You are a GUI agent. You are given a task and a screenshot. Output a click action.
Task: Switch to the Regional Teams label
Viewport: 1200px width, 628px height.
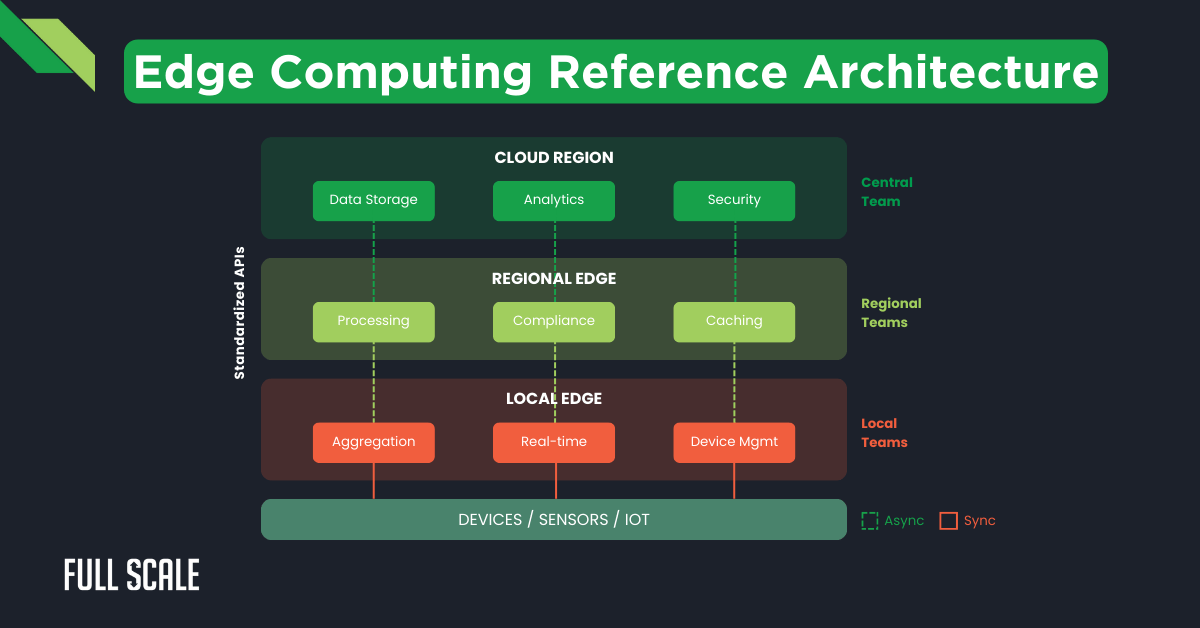coord(891,312)
